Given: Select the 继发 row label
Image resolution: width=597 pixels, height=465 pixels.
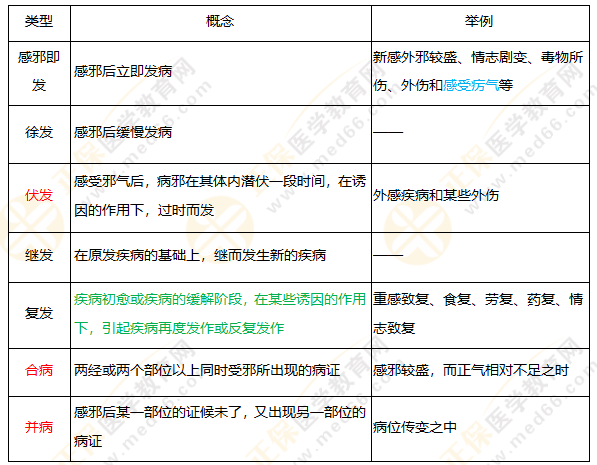Looking at the screenshot, I should tap(39, 255).
